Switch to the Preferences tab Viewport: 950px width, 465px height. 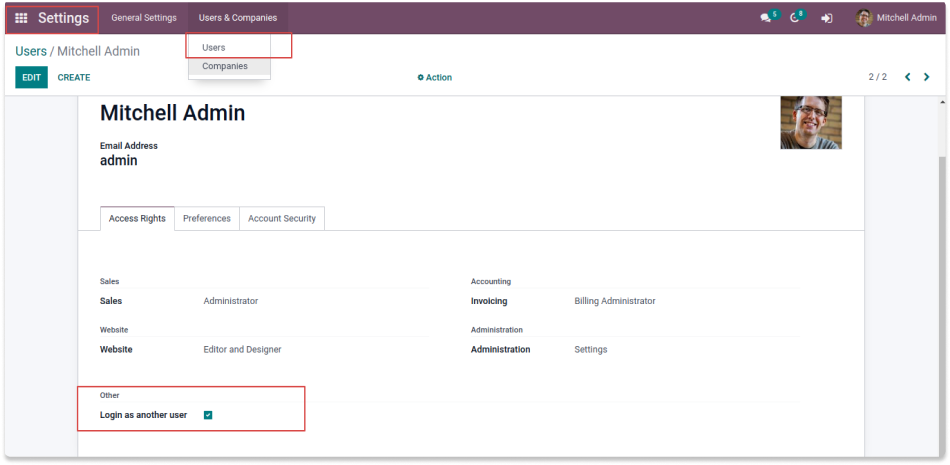click(207, 218)
